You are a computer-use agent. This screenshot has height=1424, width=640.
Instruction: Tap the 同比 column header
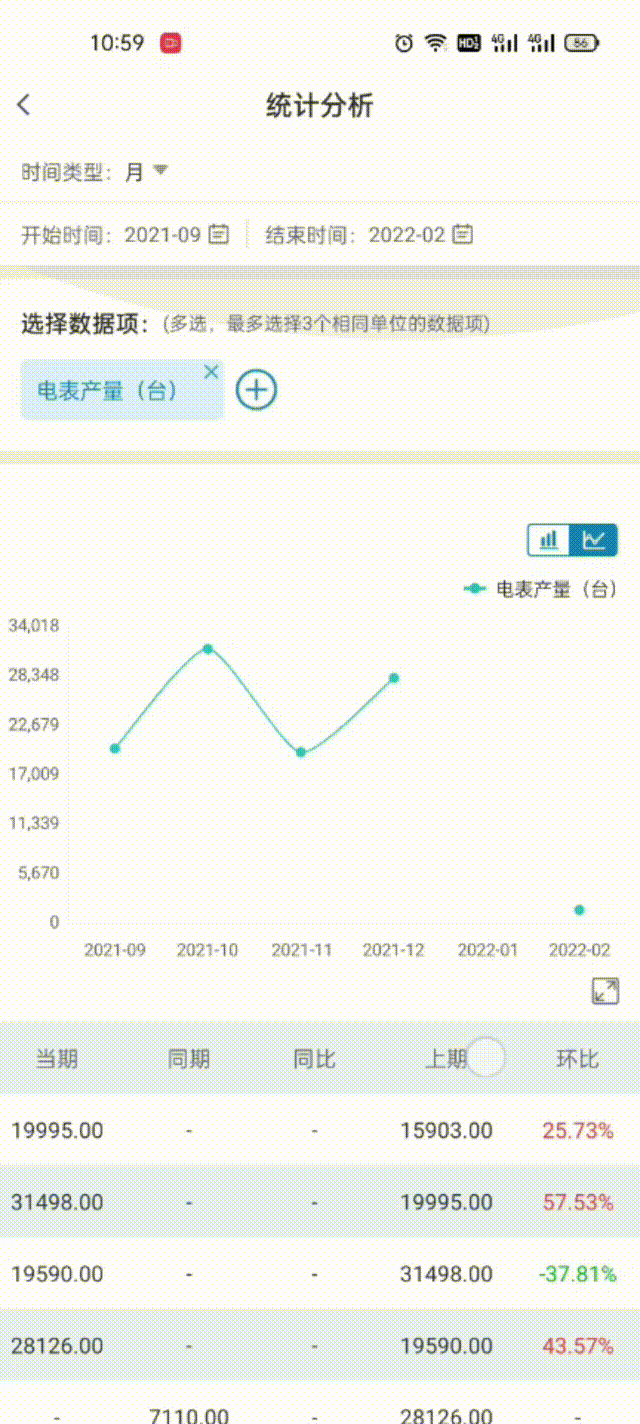[x=314, y=1059]
